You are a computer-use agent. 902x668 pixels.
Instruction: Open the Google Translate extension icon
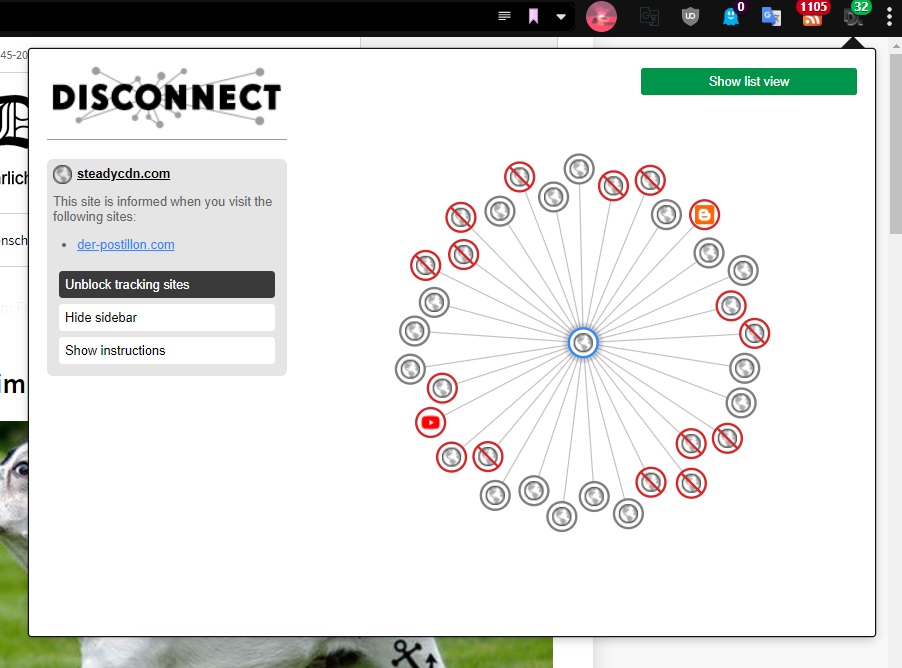click(771, 16)
